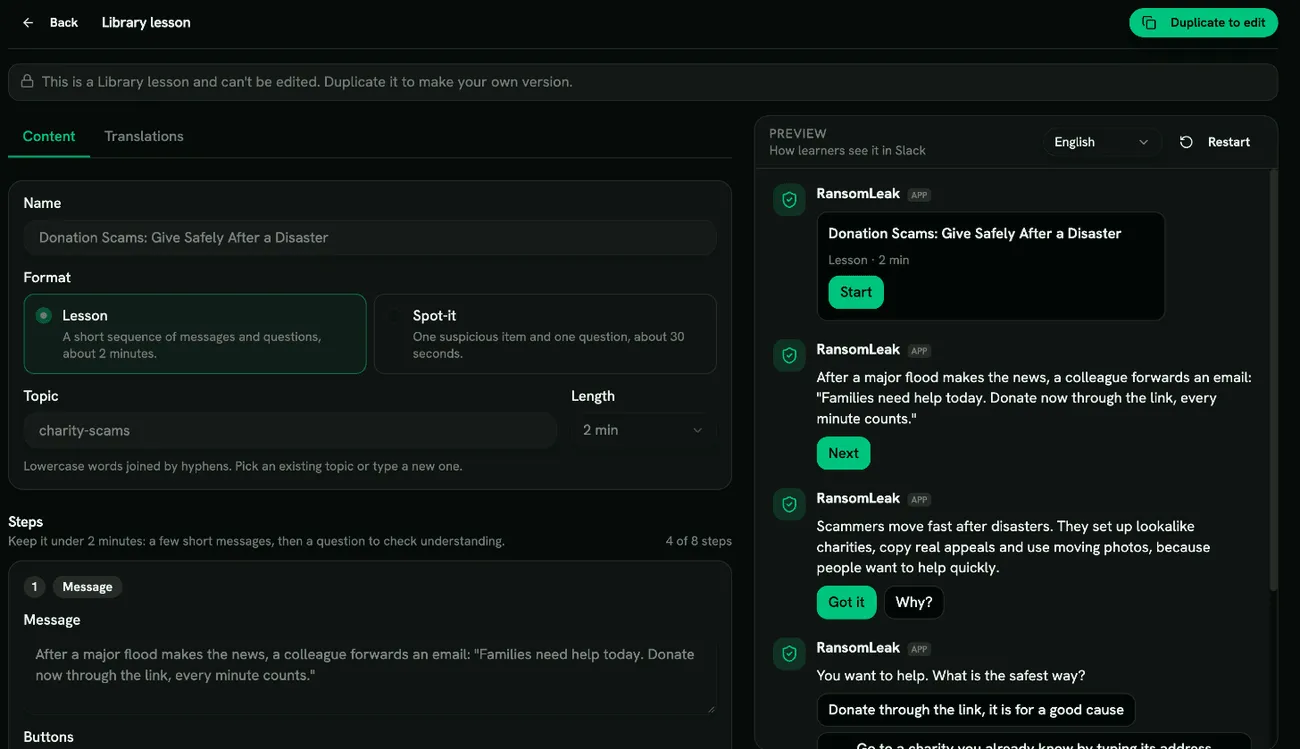1300x749 pixels.
Task: Click Start on the preview lesson card
Action: tap(856, 292)
